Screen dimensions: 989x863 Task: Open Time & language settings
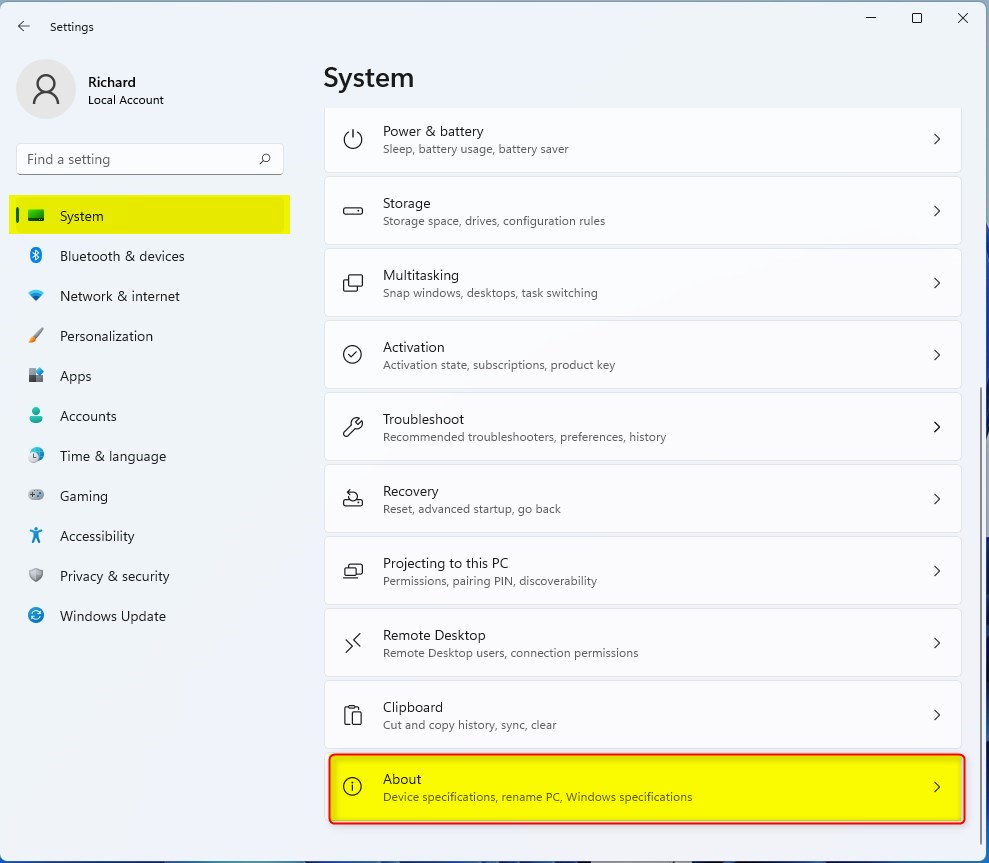(x=112, y=456)
